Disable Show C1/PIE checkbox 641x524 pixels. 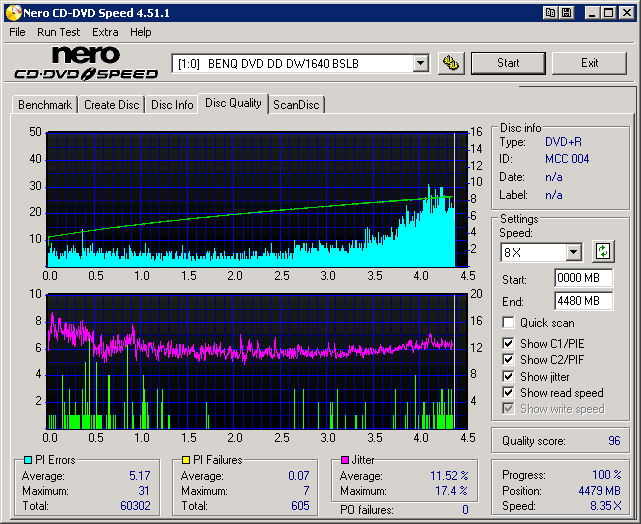coord(509,344)
